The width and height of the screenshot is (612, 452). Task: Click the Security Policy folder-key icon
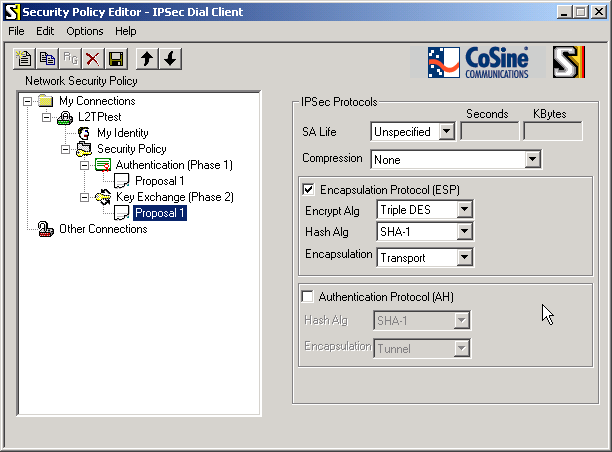(84, 149)
